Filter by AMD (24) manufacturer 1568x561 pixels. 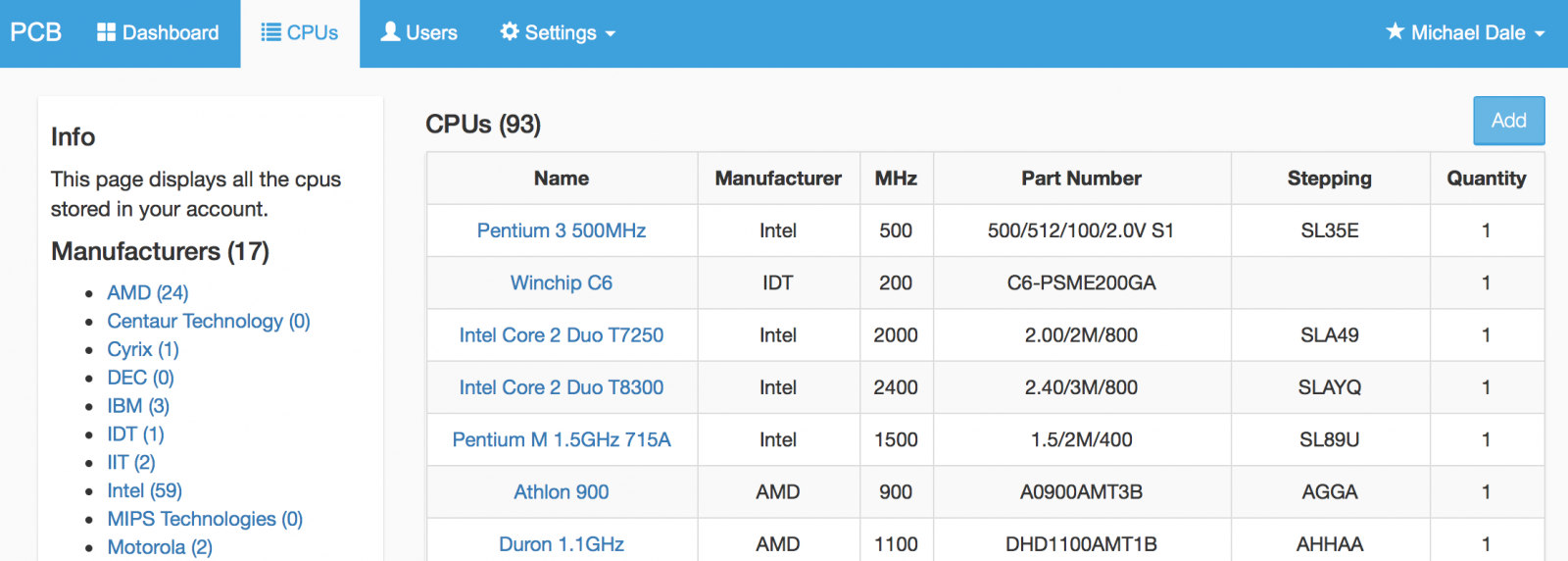click(x=147, y=292)
